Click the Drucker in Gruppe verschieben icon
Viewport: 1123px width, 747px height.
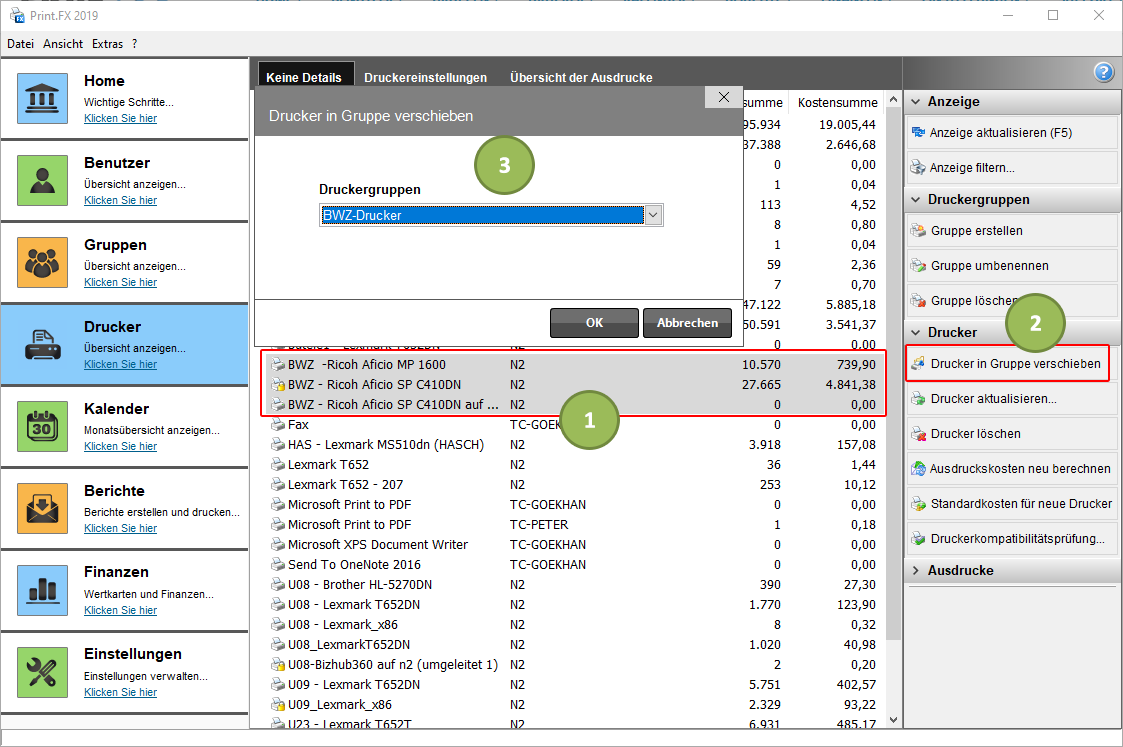tap(918, 364)
